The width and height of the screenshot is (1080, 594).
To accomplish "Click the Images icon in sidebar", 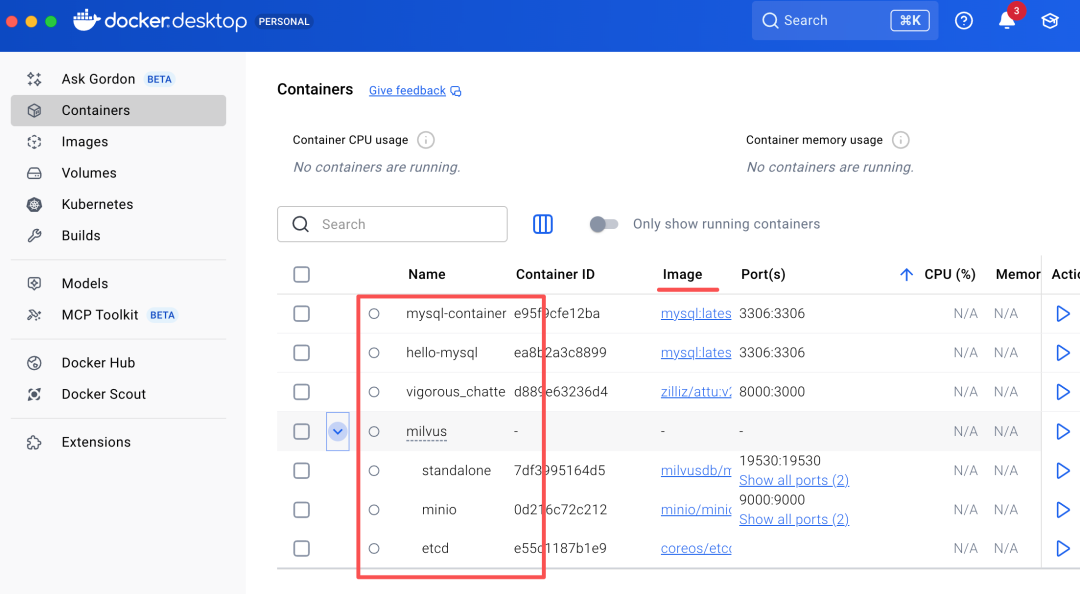I will click(34, 142).
